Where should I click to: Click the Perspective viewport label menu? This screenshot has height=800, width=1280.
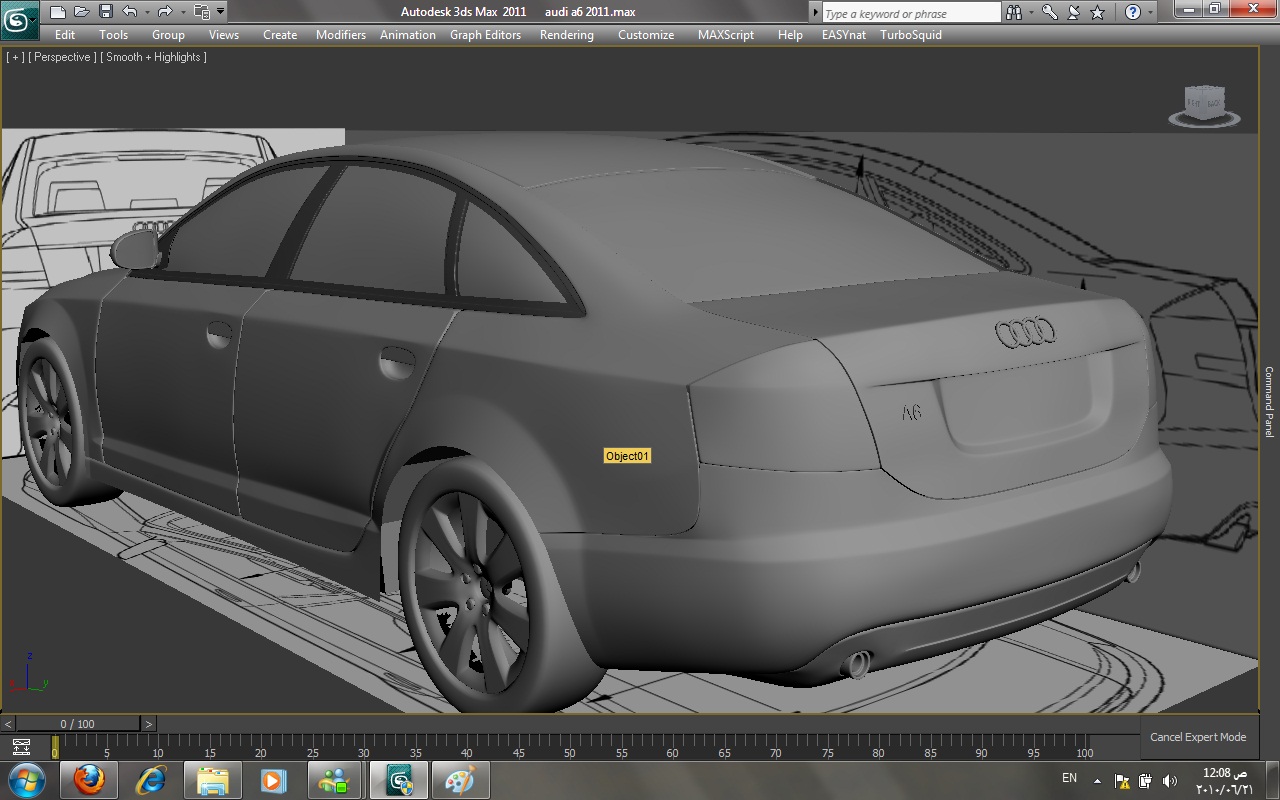click(63, 57)
